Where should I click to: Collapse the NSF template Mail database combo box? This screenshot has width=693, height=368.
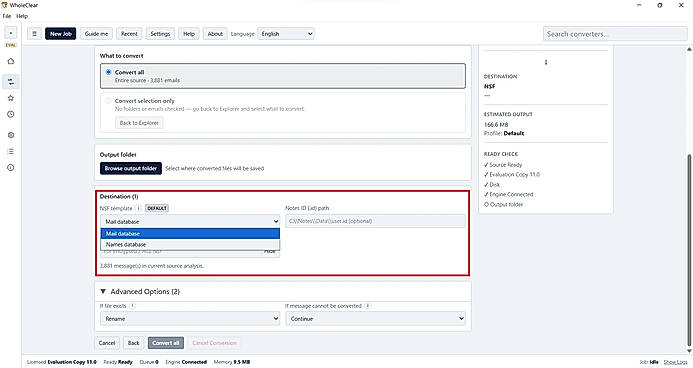pos(190,221)
